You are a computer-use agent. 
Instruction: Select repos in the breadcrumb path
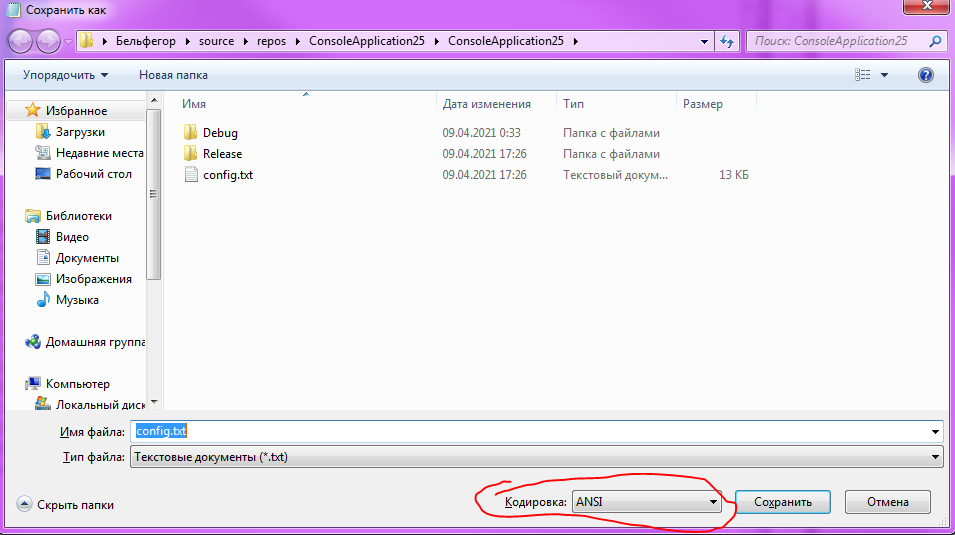coord(271,41)
